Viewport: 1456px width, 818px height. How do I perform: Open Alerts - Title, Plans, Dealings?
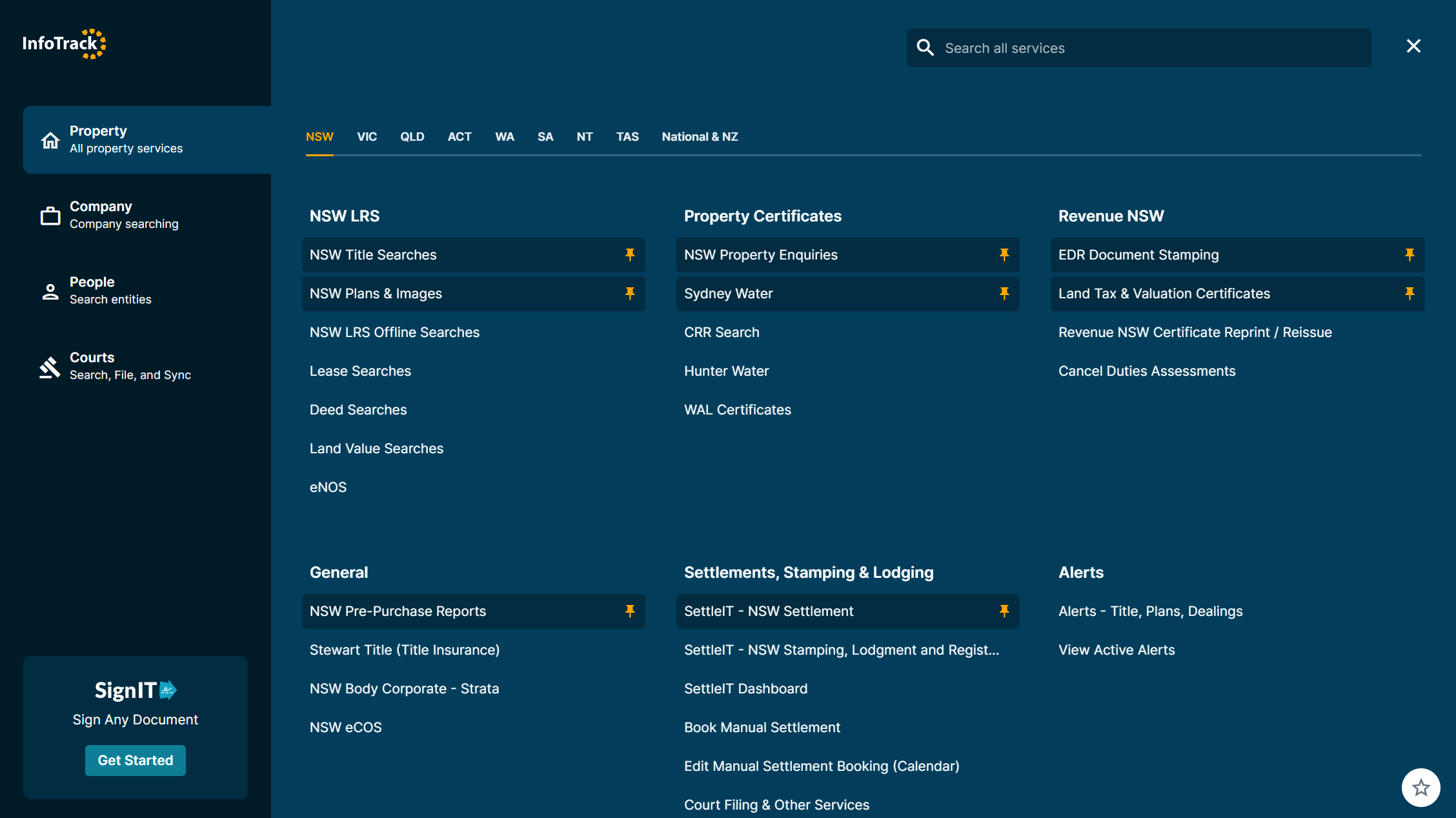tap(1150, 611)
